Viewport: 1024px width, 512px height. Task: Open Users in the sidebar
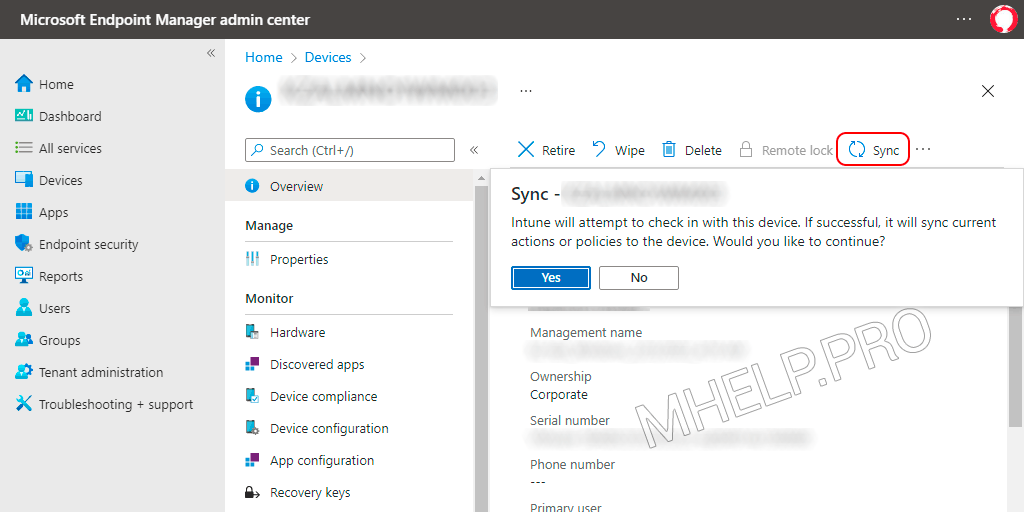click(x=43, y=308)
